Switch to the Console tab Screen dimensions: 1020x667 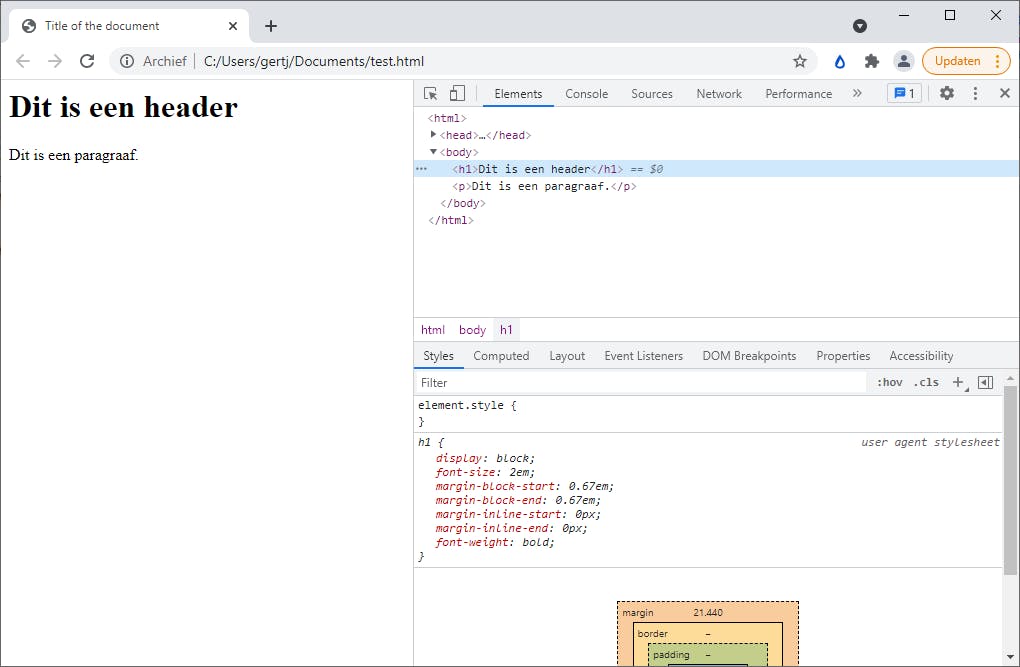pos(586,94)
